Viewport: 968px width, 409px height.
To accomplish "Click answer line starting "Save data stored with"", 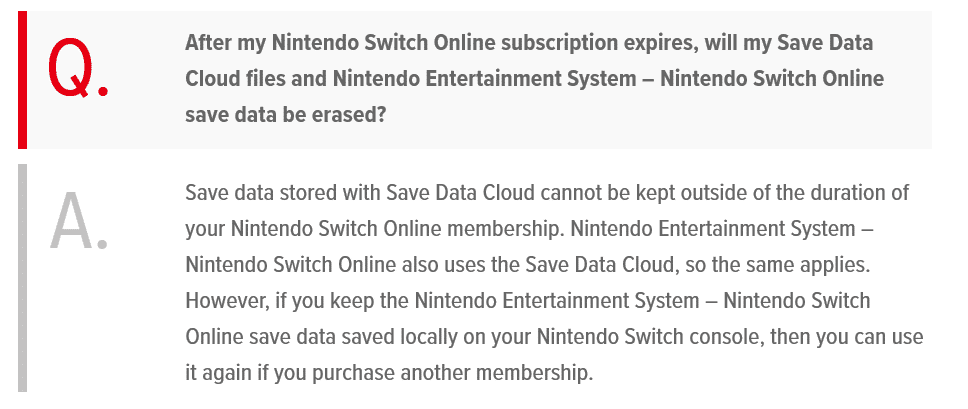I will point(547,192).
